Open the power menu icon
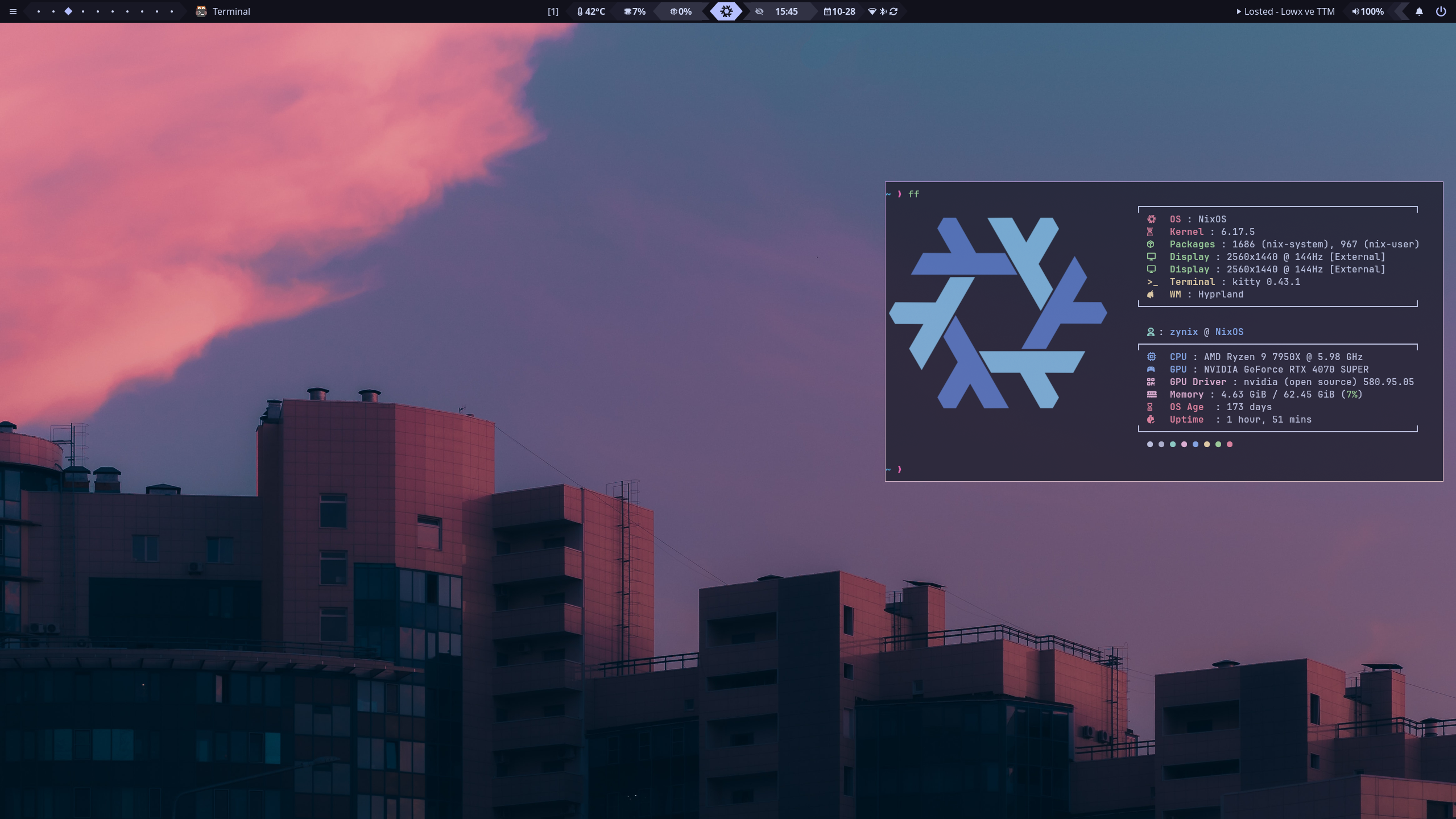1456x819 pixels. (x=1441, y=11)
